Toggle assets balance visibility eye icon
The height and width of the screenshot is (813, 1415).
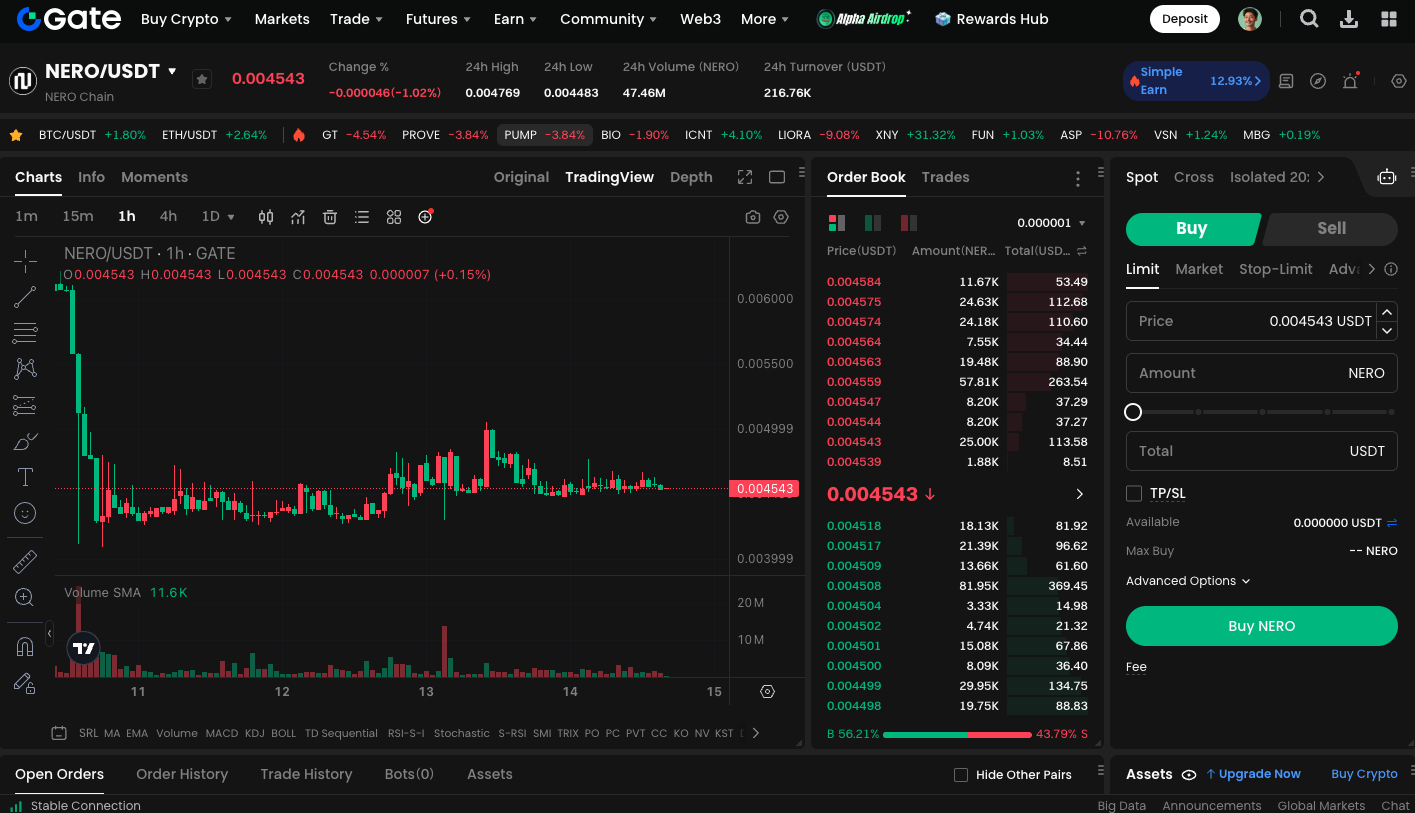(1189, 774)
